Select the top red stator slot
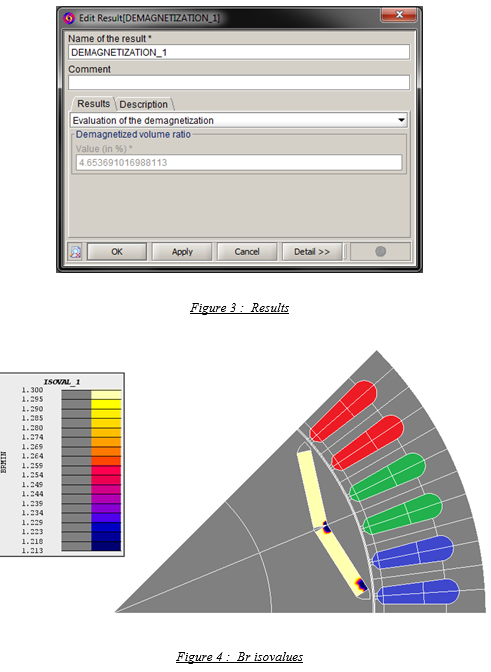491x672 pixels. [344, 411]
